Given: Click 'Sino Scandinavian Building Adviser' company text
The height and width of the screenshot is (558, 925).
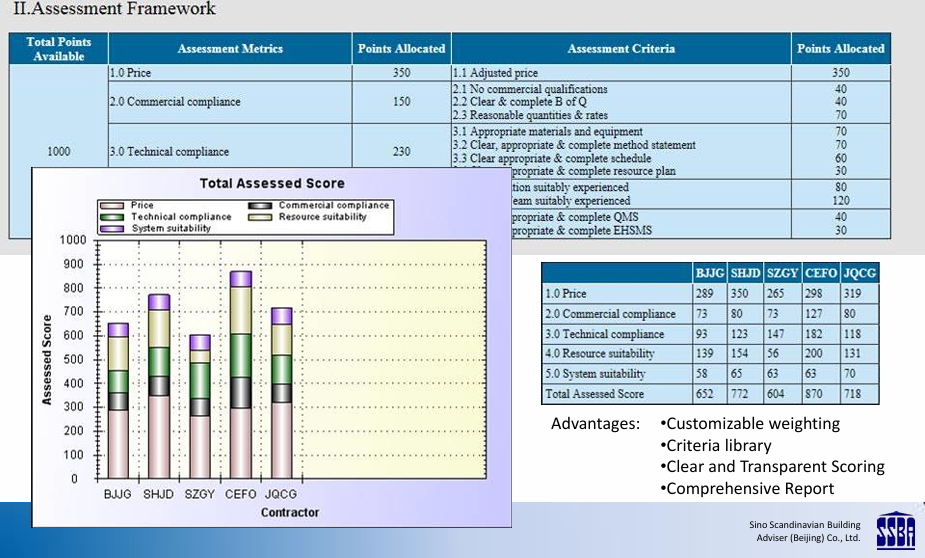Looking at the screenshot, I should (805, 531).
